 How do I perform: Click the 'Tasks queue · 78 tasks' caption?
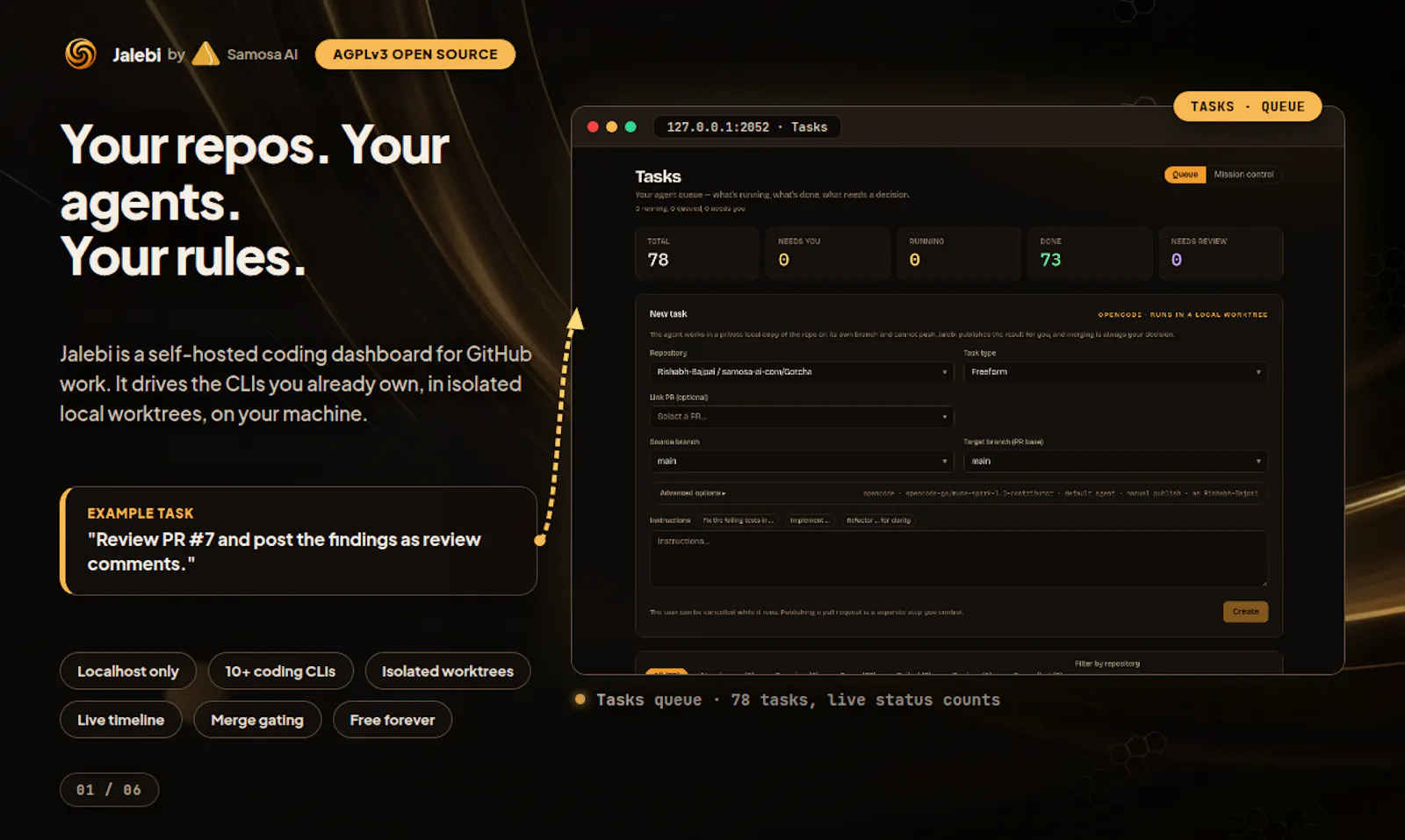[798, 700]
